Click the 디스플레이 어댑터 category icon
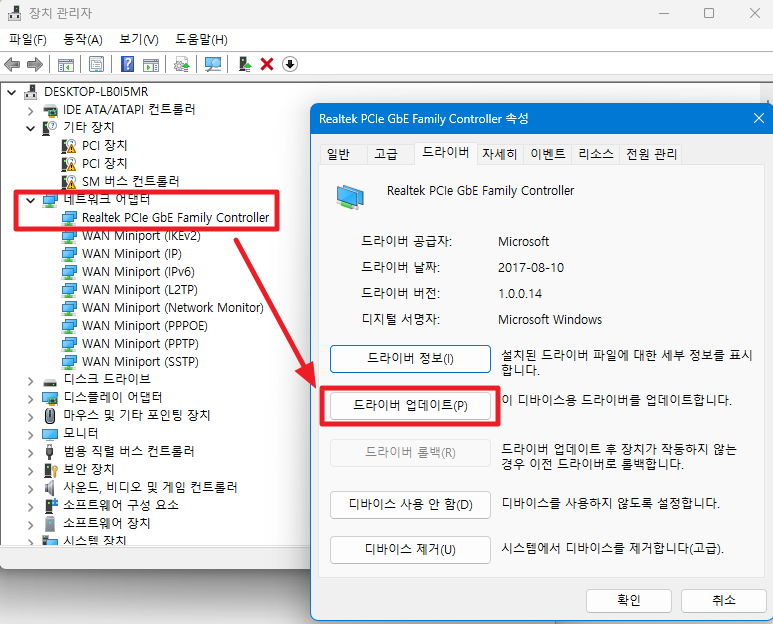The height and width of the screenshot is (624, 773). tap(50, 398)
